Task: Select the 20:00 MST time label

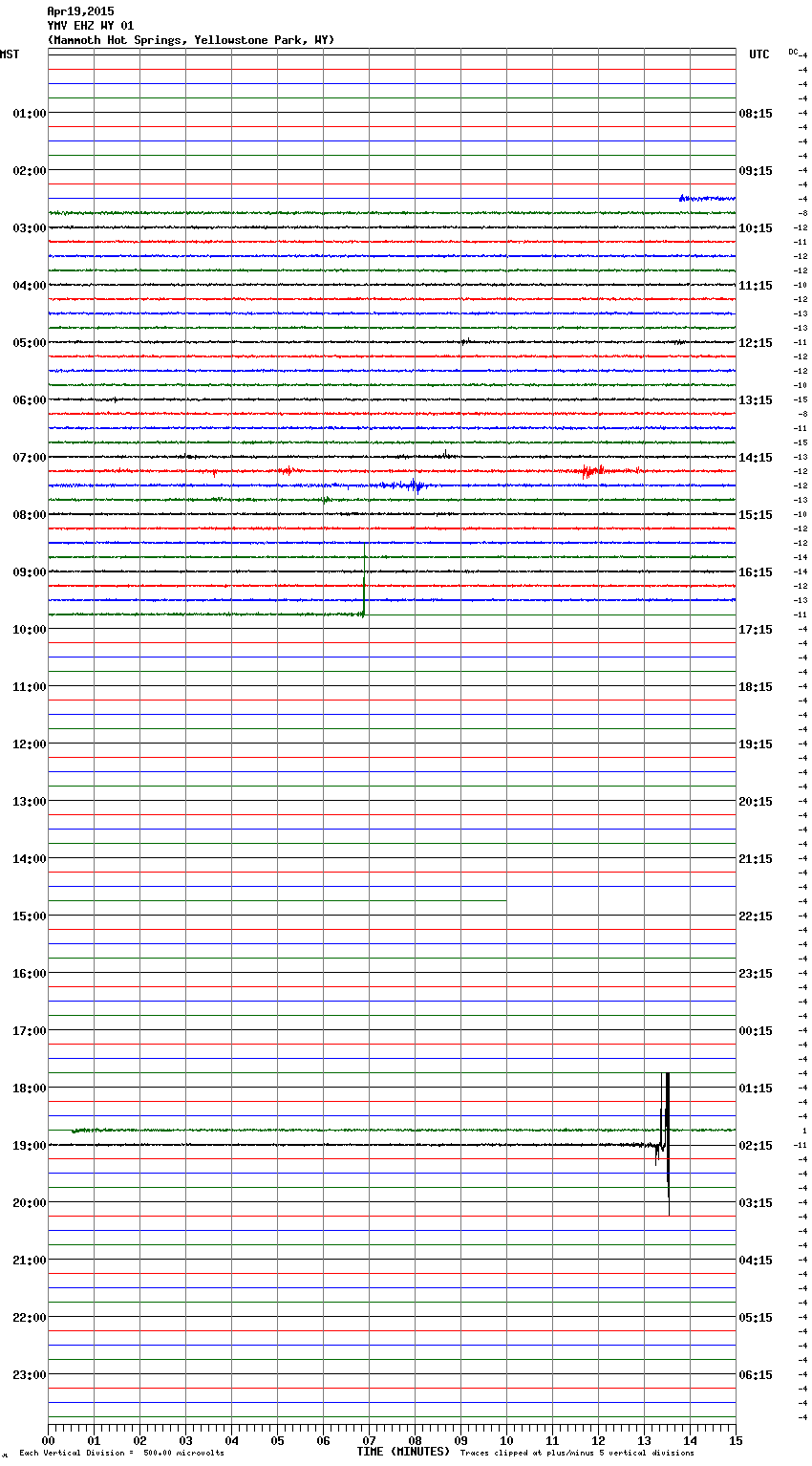Action: tap(30, 1203)
